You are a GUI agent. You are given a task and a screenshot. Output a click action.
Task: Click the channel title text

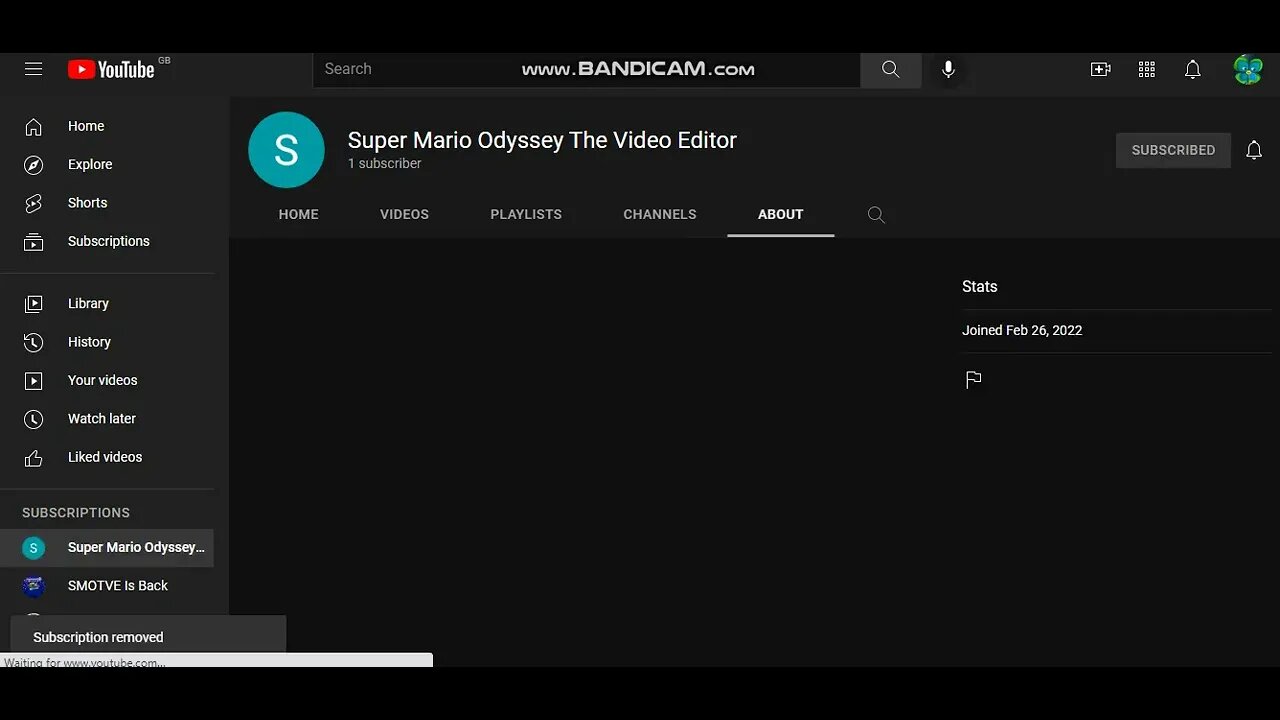542,140
